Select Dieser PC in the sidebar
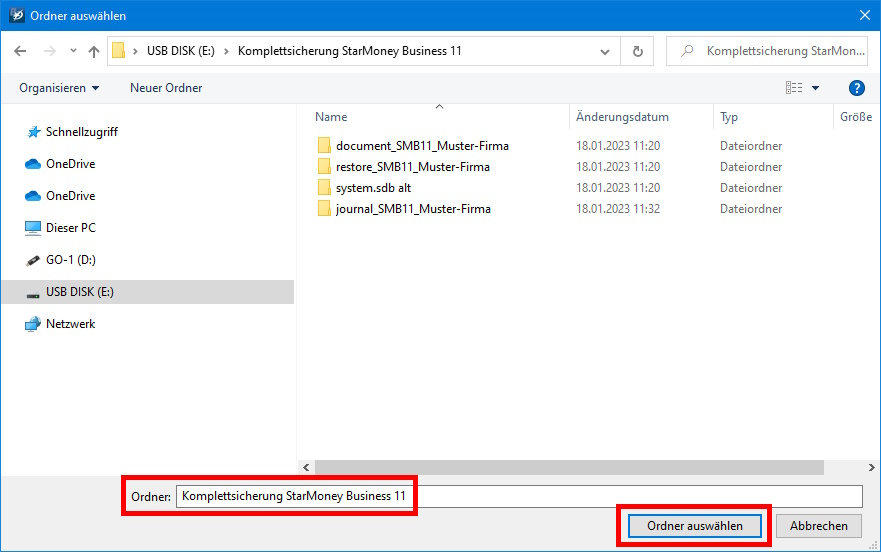The image size is (881, 552). click(71, 228)
